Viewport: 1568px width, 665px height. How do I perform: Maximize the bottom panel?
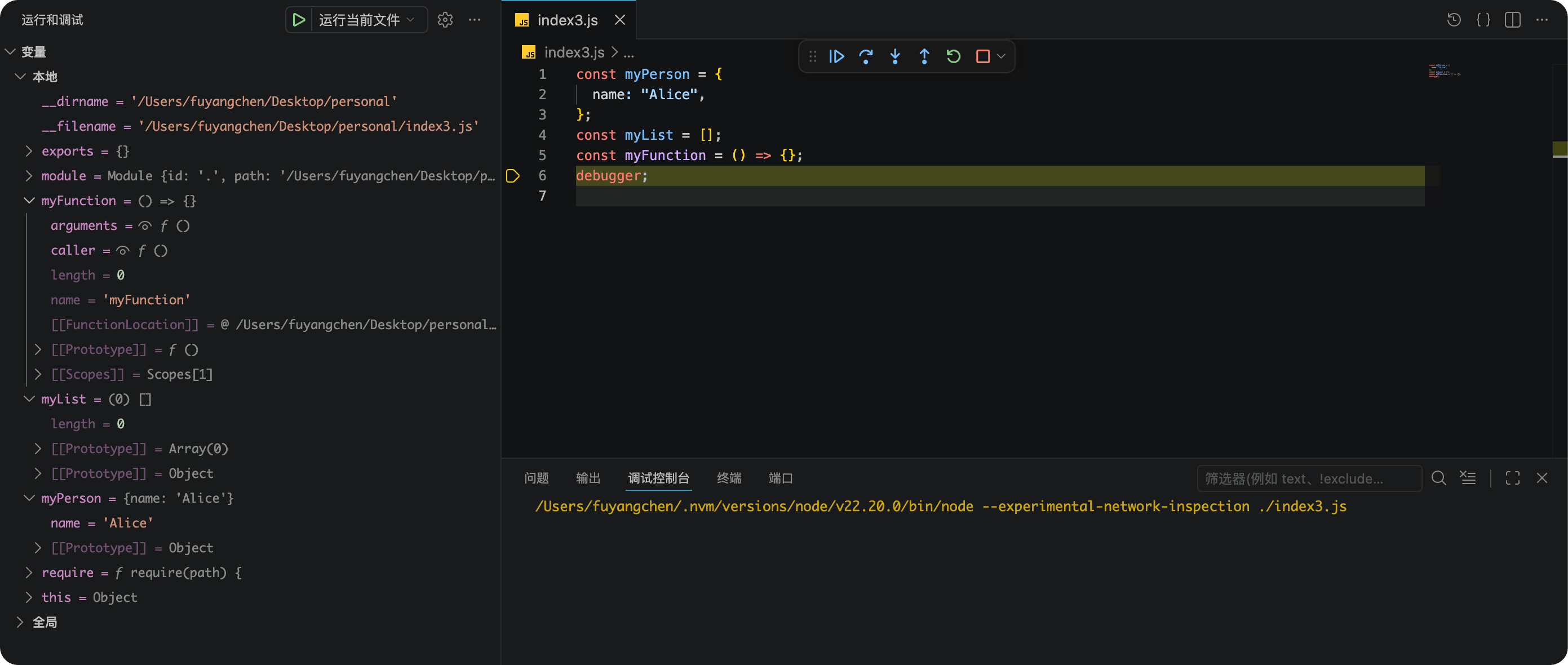pyautogui.click(x=1513, y=478)
